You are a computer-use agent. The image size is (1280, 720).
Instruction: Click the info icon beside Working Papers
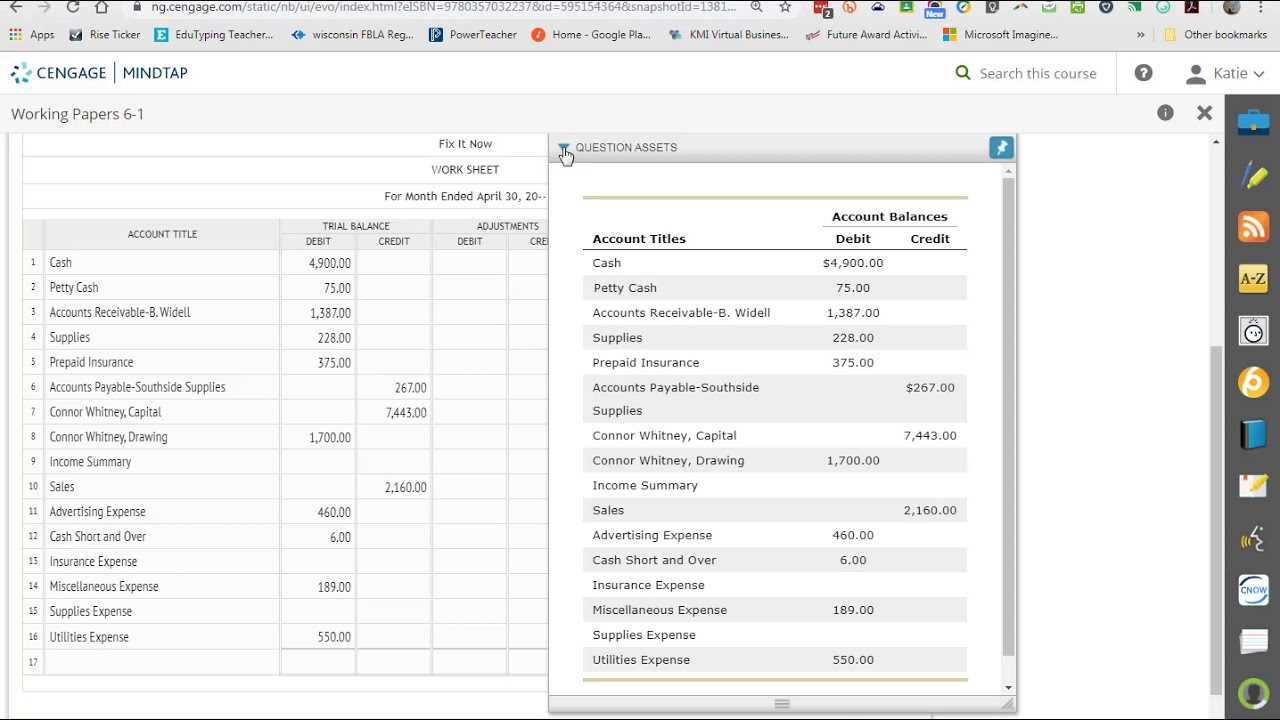pos(1165,113)
